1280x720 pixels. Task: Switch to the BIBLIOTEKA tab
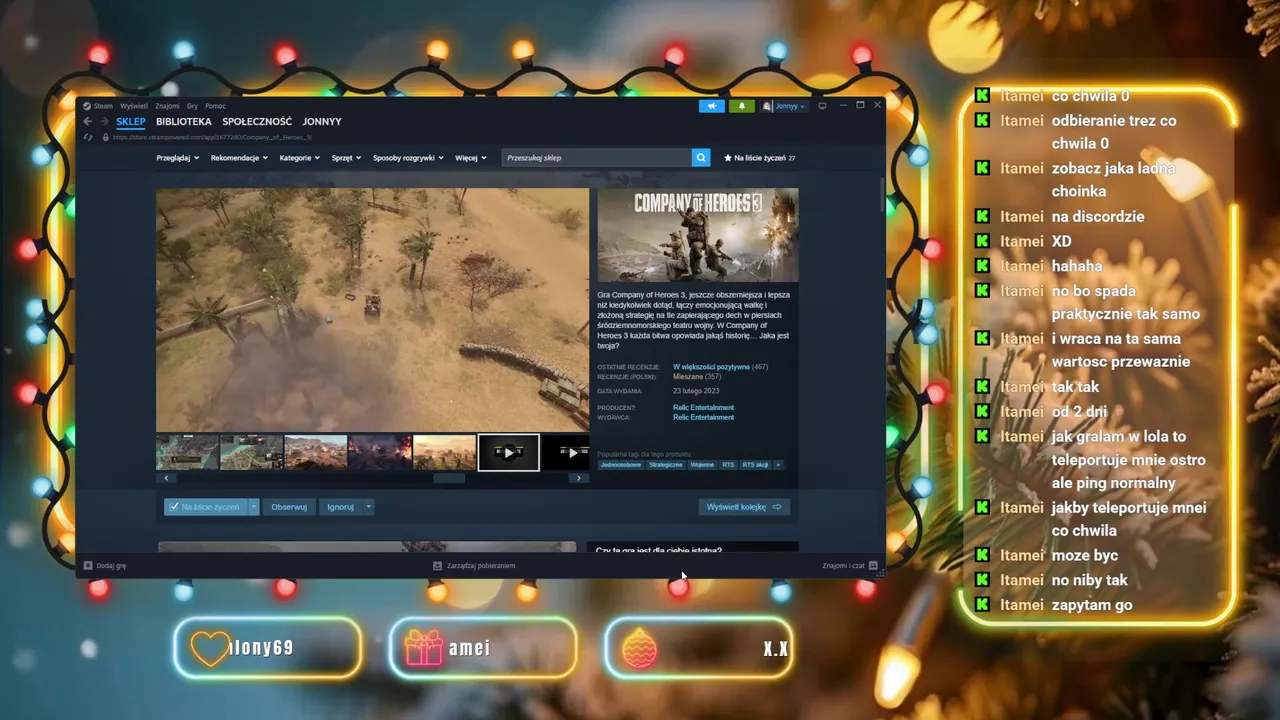(x=183, y=122)
